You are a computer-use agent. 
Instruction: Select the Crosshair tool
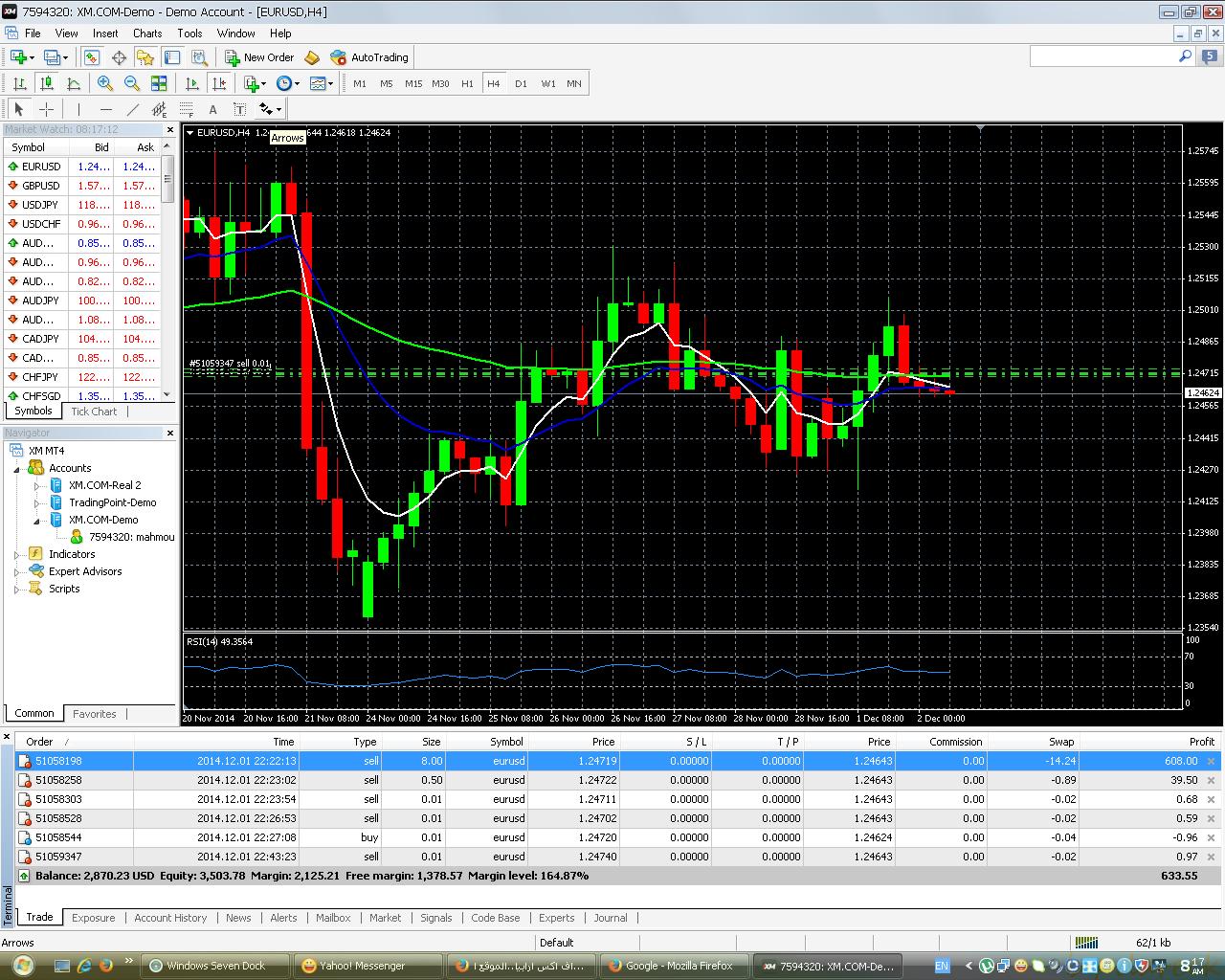(46, 109)
